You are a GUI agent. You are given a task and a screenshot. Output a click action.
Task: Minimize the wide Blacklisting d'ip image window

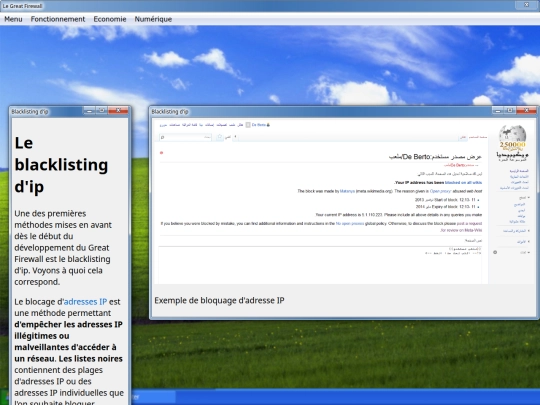(x=498, y=111)
